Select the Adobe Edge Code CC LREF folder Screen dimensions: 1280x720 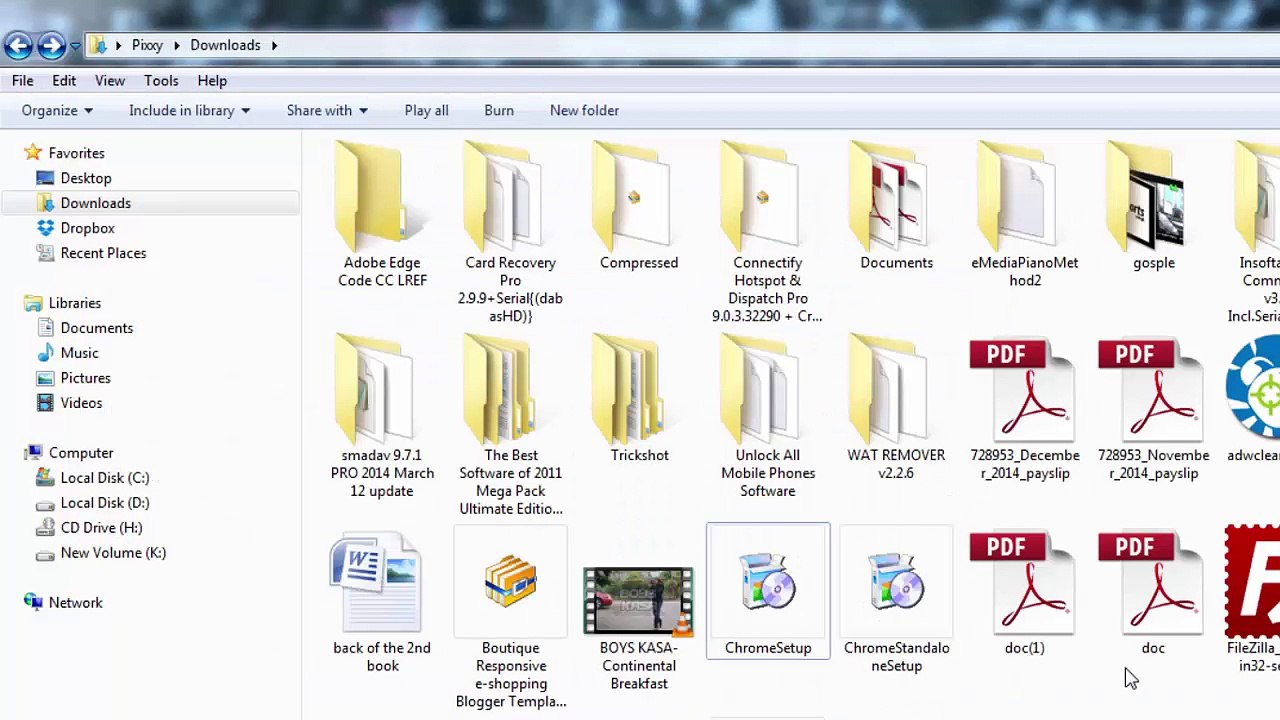(382, 214)
